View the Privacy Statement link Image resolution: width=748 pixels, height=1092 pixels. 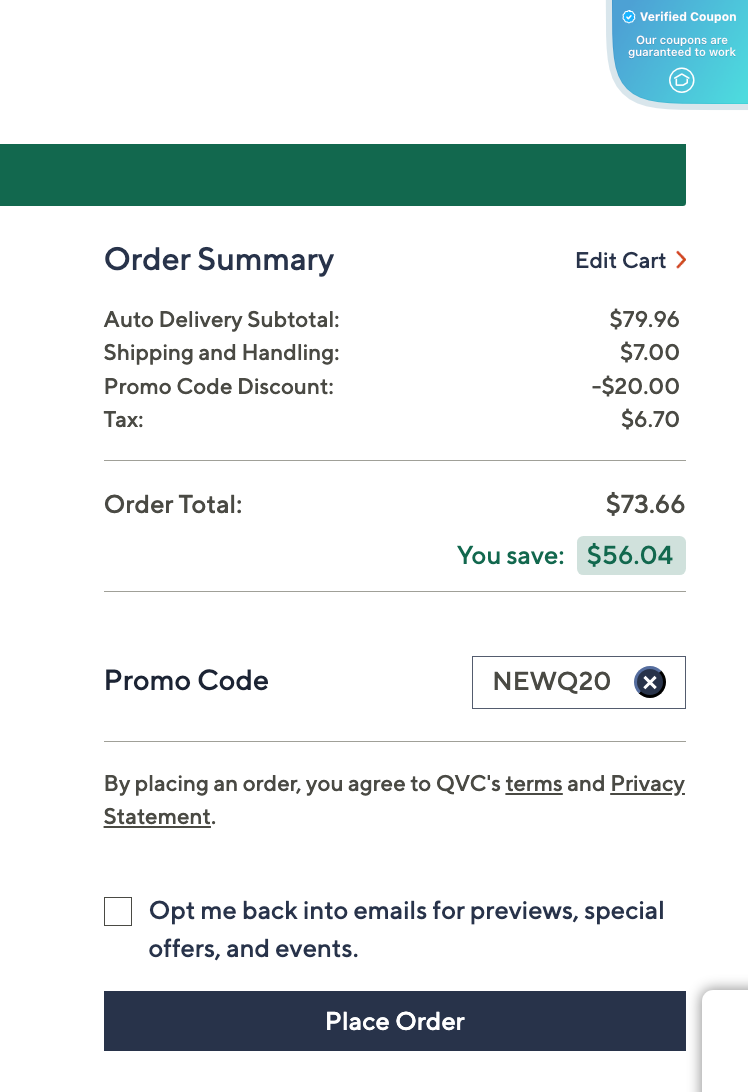[x=647, y=783]
